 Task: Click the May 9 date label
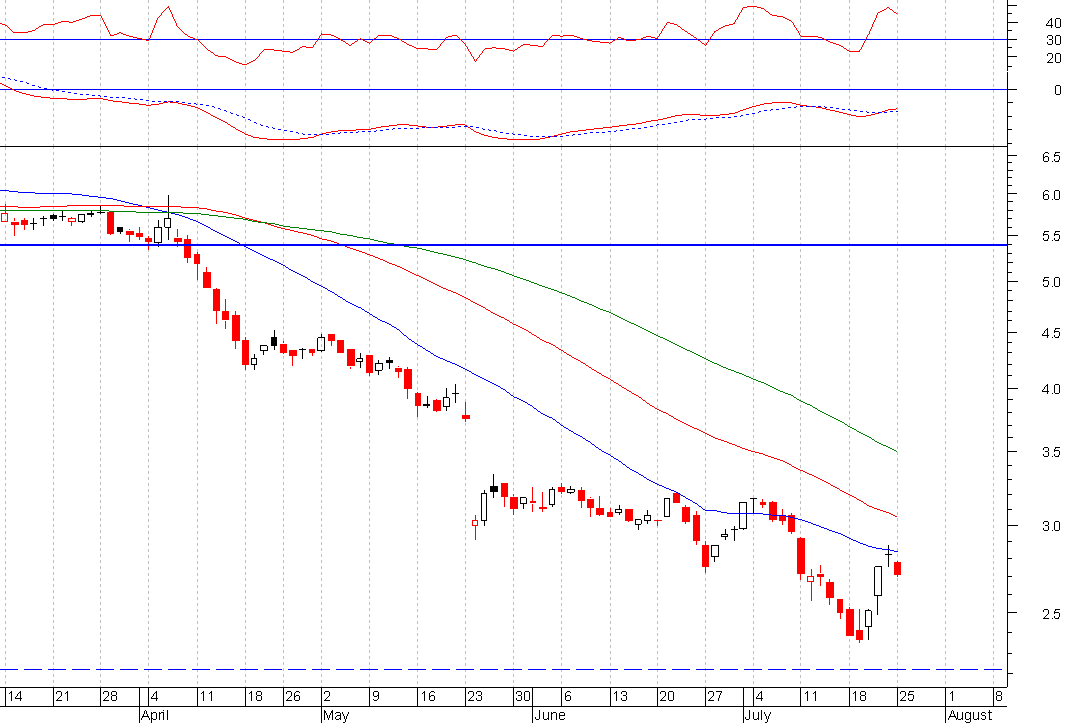375,696
